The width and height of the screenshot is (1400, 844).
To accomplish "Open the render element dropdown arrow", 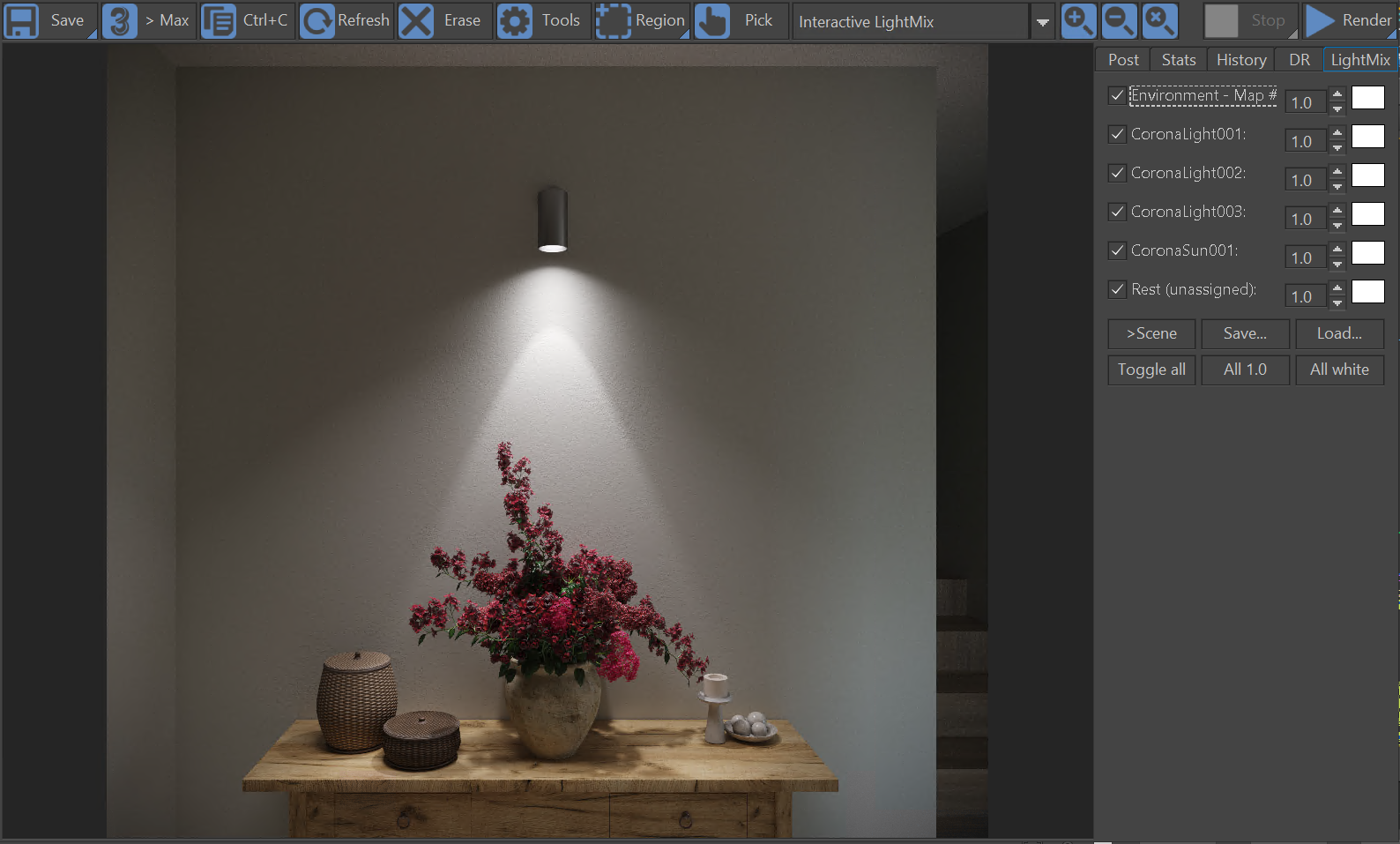I will (x=1043, y=22).
